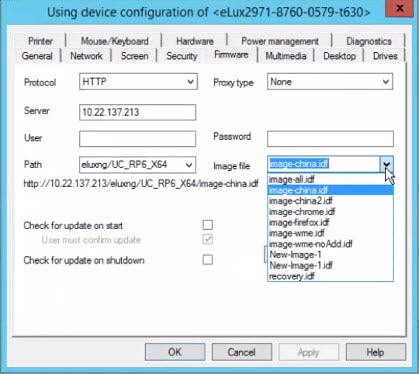Select image-china2.idf from the list
Viewport: 419px width, 374px height.
330,201
